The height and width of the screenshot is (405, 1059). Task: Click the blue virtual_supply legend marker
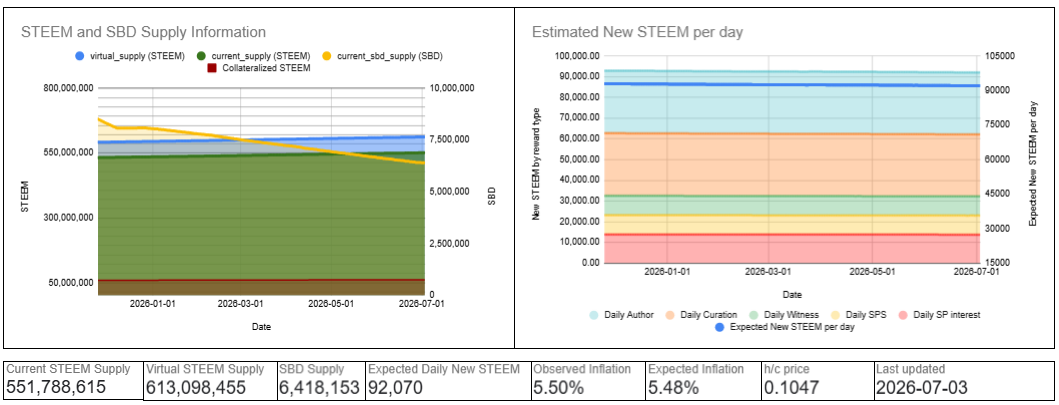coord(80,57)
